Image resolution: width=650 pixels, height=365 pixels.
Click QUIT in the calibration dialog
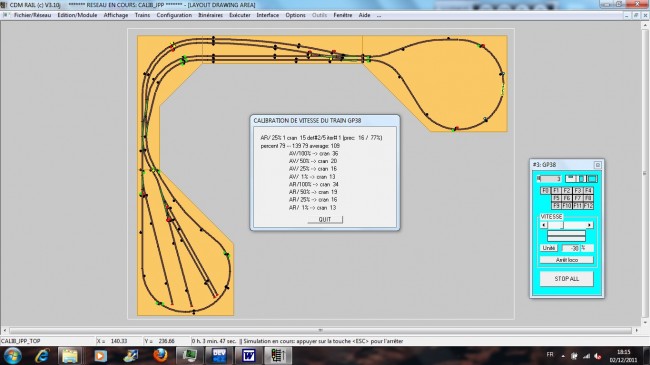(x=325, y=219)
